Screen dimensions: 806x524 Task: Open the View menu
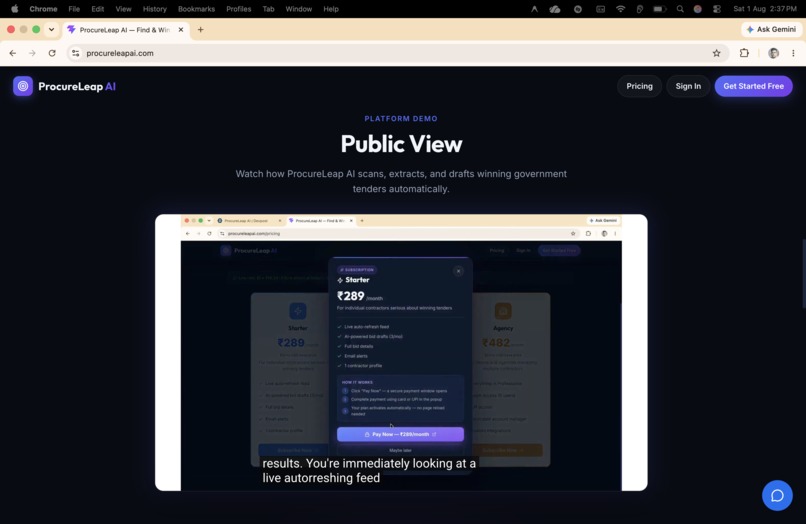pos(123,9)
